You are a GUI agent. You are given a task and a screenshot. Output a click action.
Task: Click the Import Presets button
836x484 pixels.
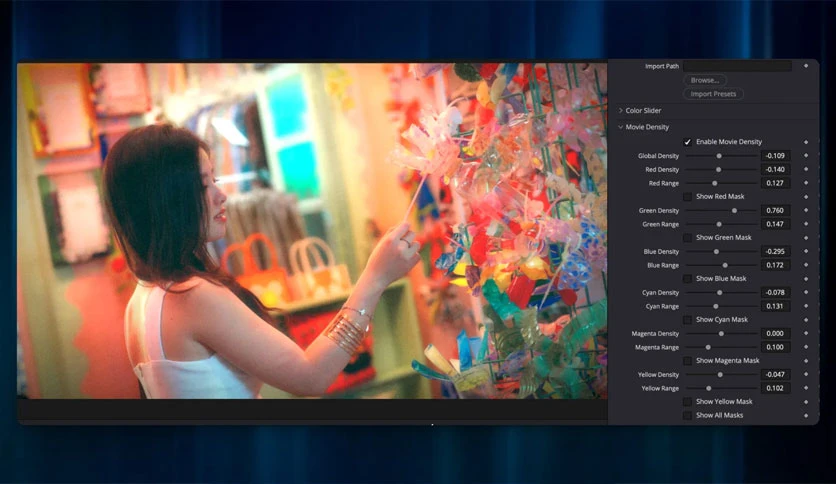pyautogui.click(x=713, y=94)
